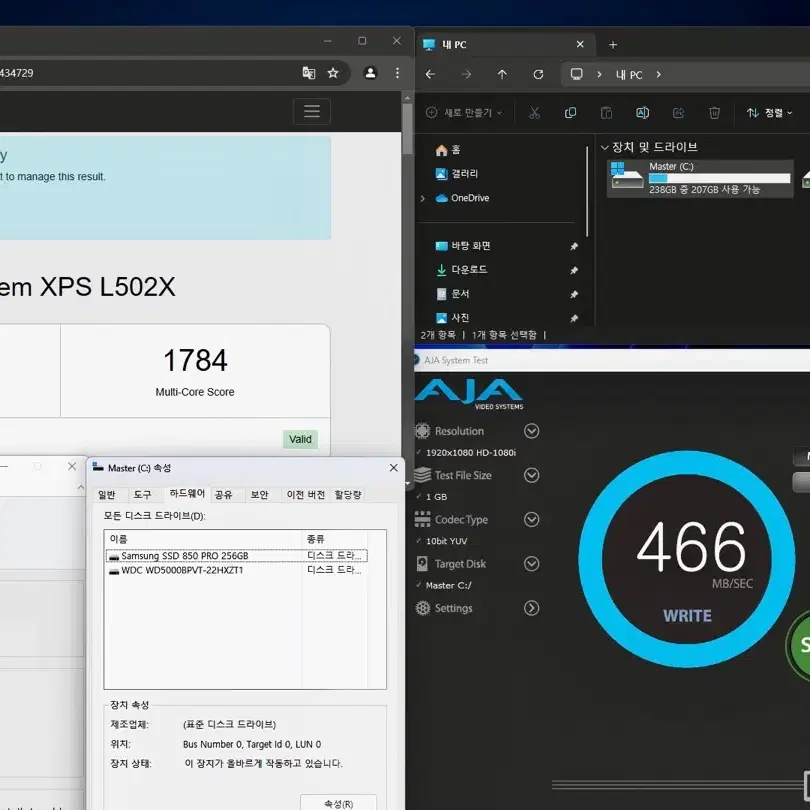Screen dimensions: 810x810
Task: Click the AJA Target Disk icon
Action: [422, 564]
